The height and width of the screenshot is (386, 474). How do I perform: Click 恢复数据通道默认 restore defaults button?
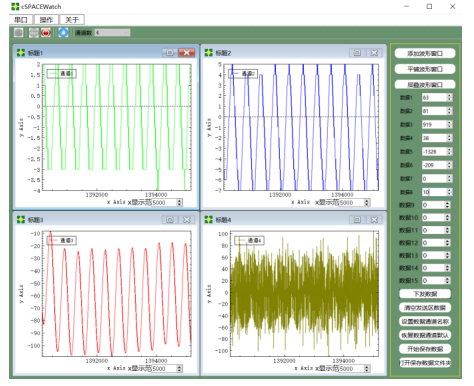point(425,335)
